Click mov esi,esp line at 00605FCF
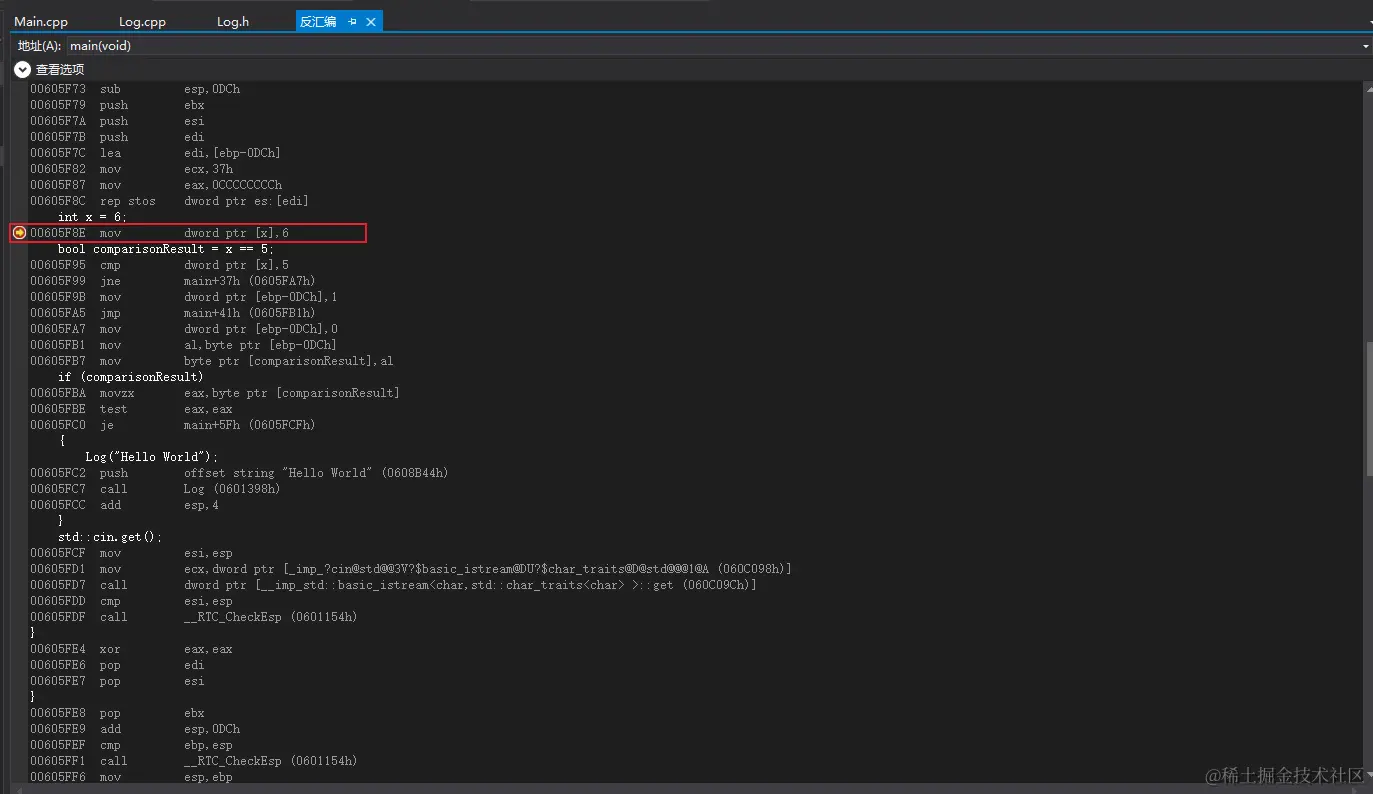The height and width of the screenshot is (794, 1373). (x=131, y=553)
